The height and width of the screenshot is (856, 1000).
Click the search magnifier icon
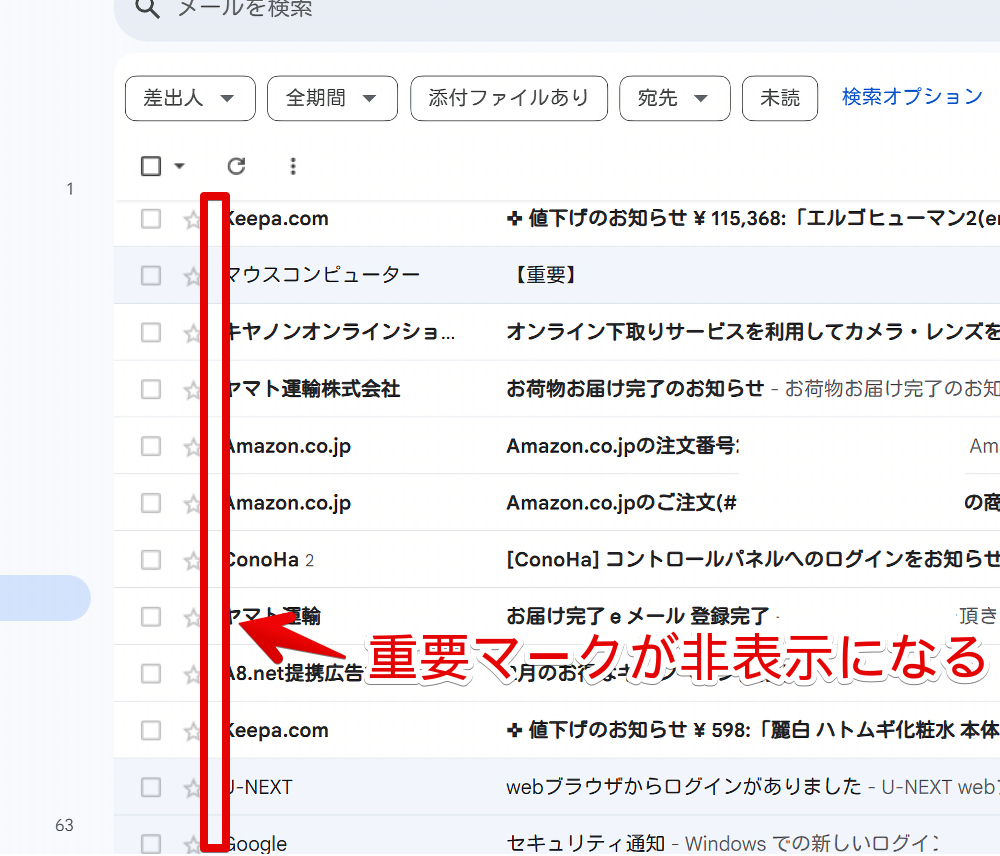point(147,9)
